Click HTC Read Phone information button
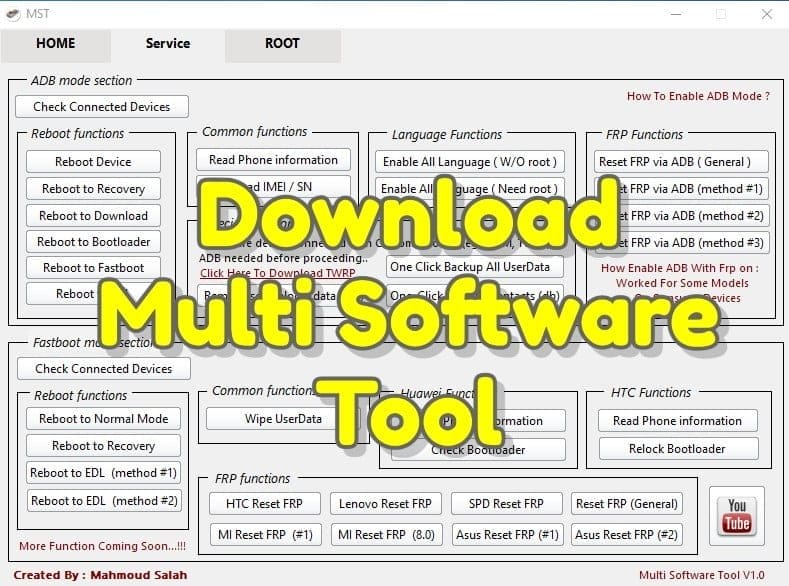789x586 pixels. (x=678, y=421)
